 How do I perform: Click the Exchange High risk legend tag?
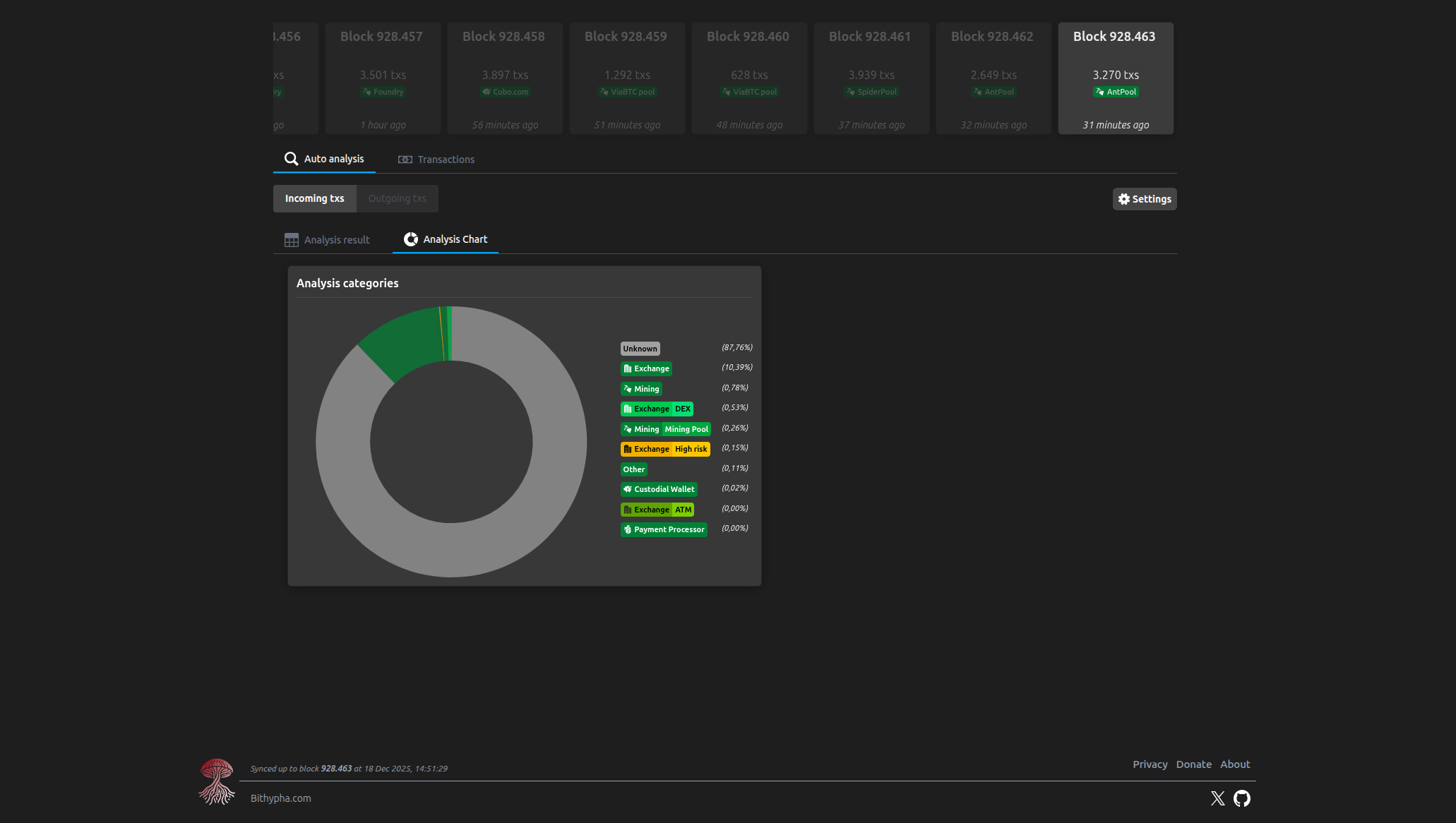(665, 449)
